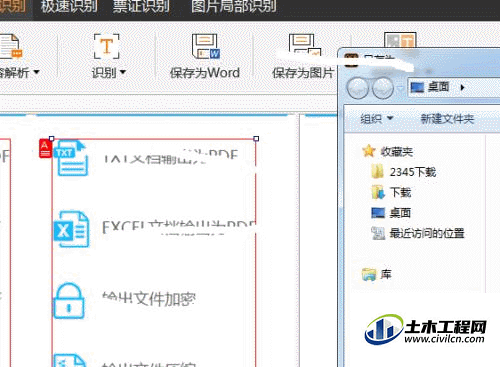Select 最近访问的位置 in favorites
500x367 pixels.
427,233
